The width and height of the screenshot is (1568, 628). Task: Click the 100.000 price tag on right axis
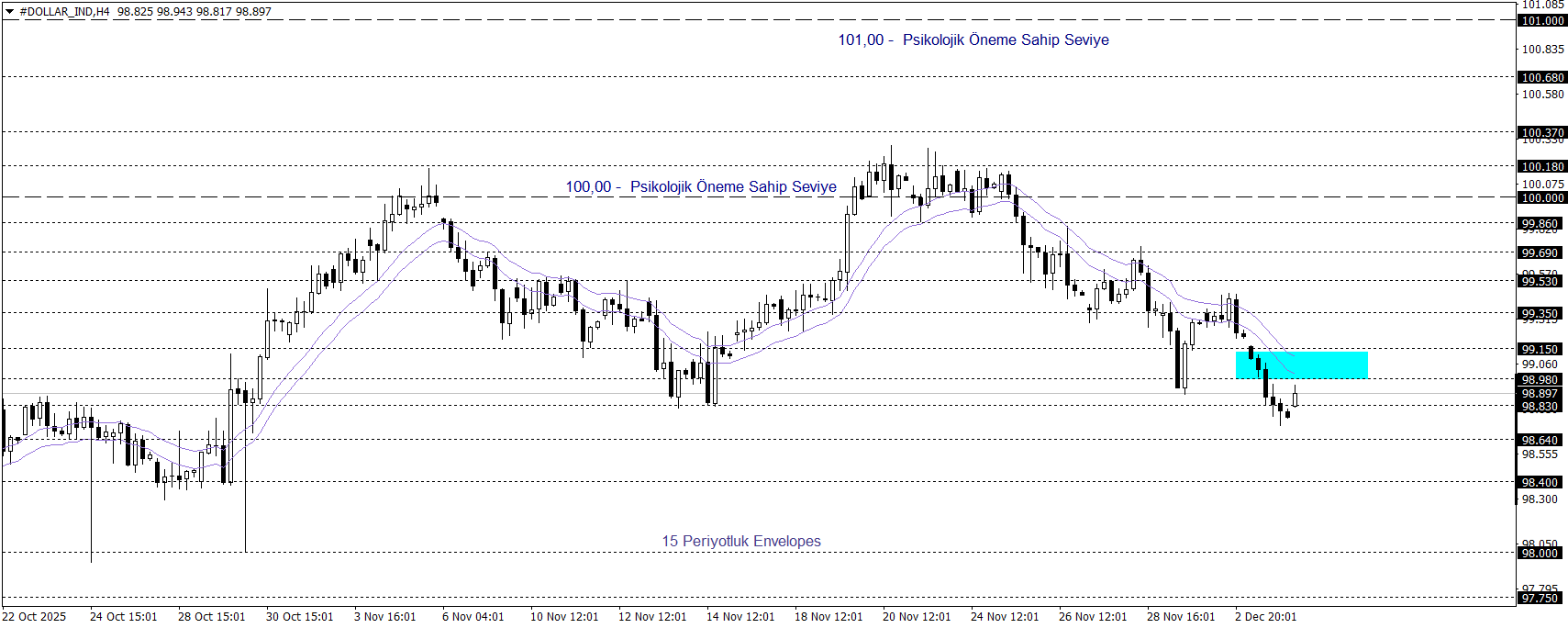[x=1542, y=197]
